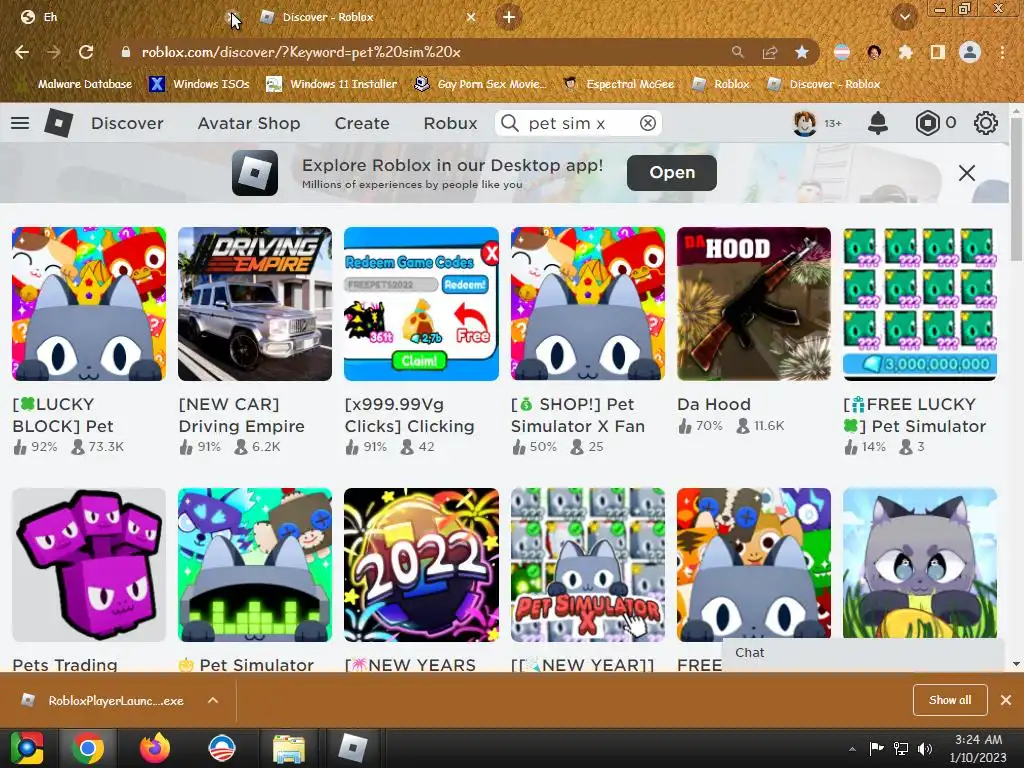The width and height of the screenshot is (1024, 768).
Task: Click the Start button on taskbar
Action: coord(27,748)
